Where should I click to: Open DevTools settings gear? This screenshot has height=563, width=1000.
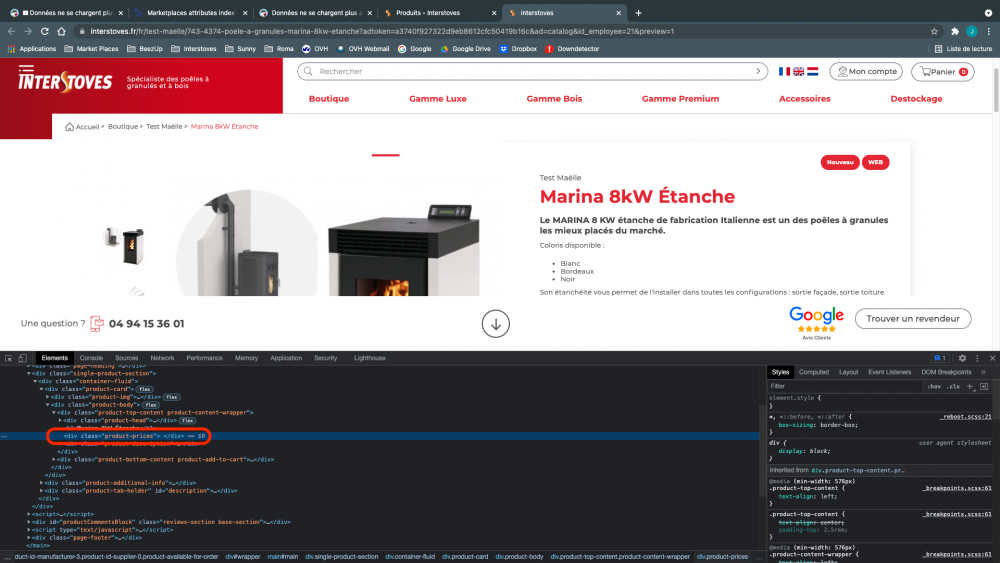(962, 358)
